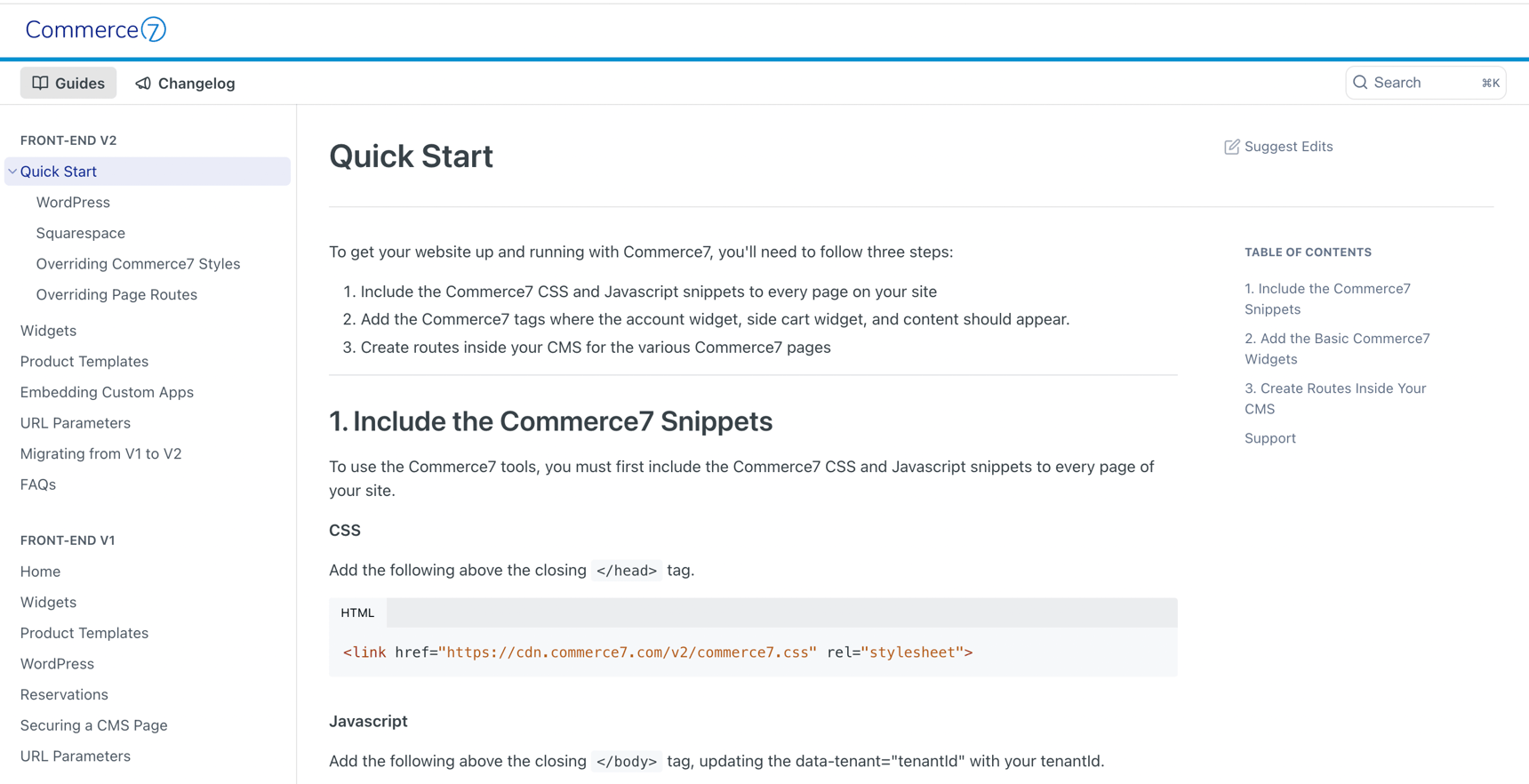1529x784 pixels.
Task: Select Quick Start in the sidebar
Action: click(148, 172)
